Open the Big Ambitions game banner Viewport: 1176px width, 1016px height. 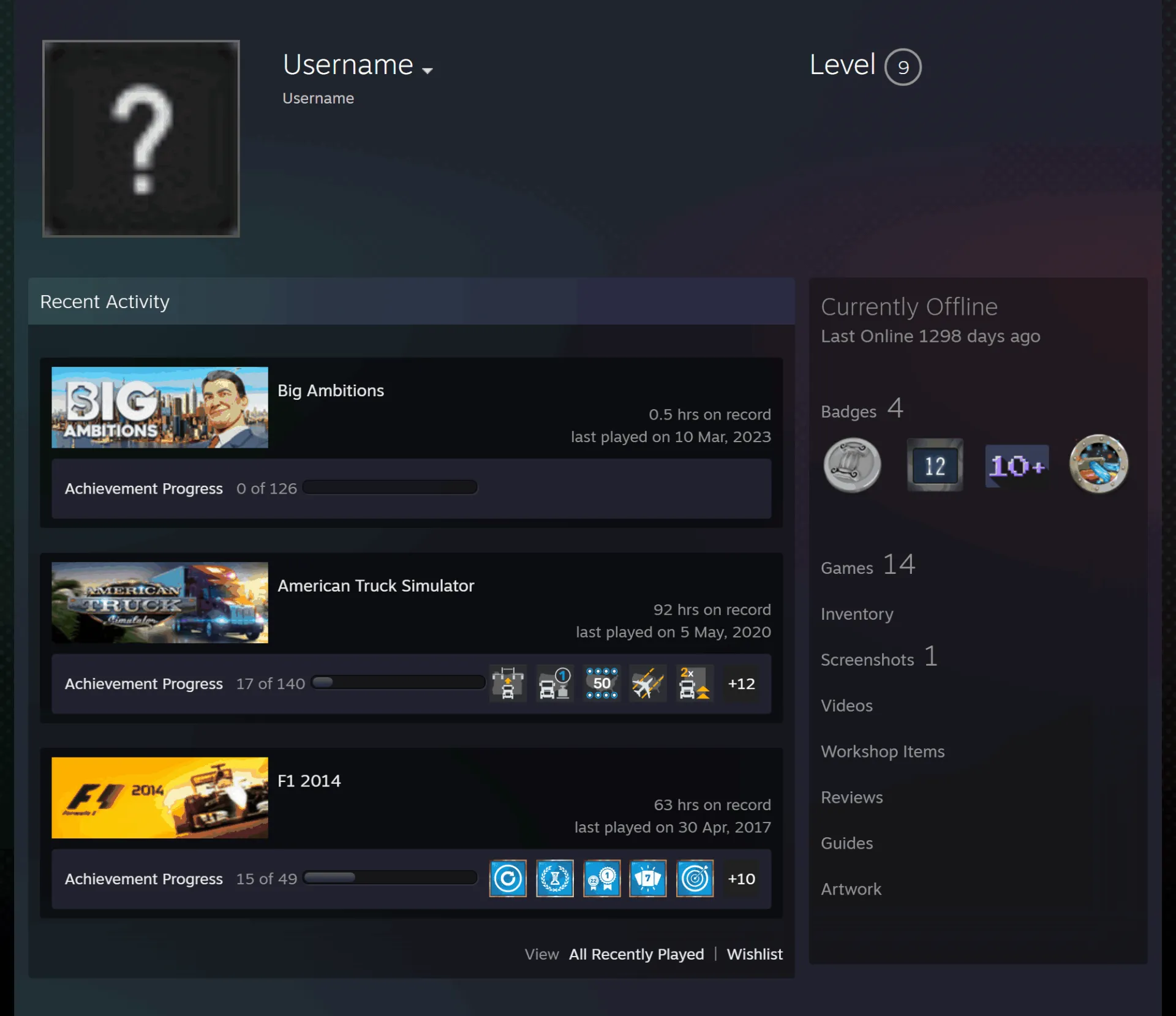click(x=160, y=407)
